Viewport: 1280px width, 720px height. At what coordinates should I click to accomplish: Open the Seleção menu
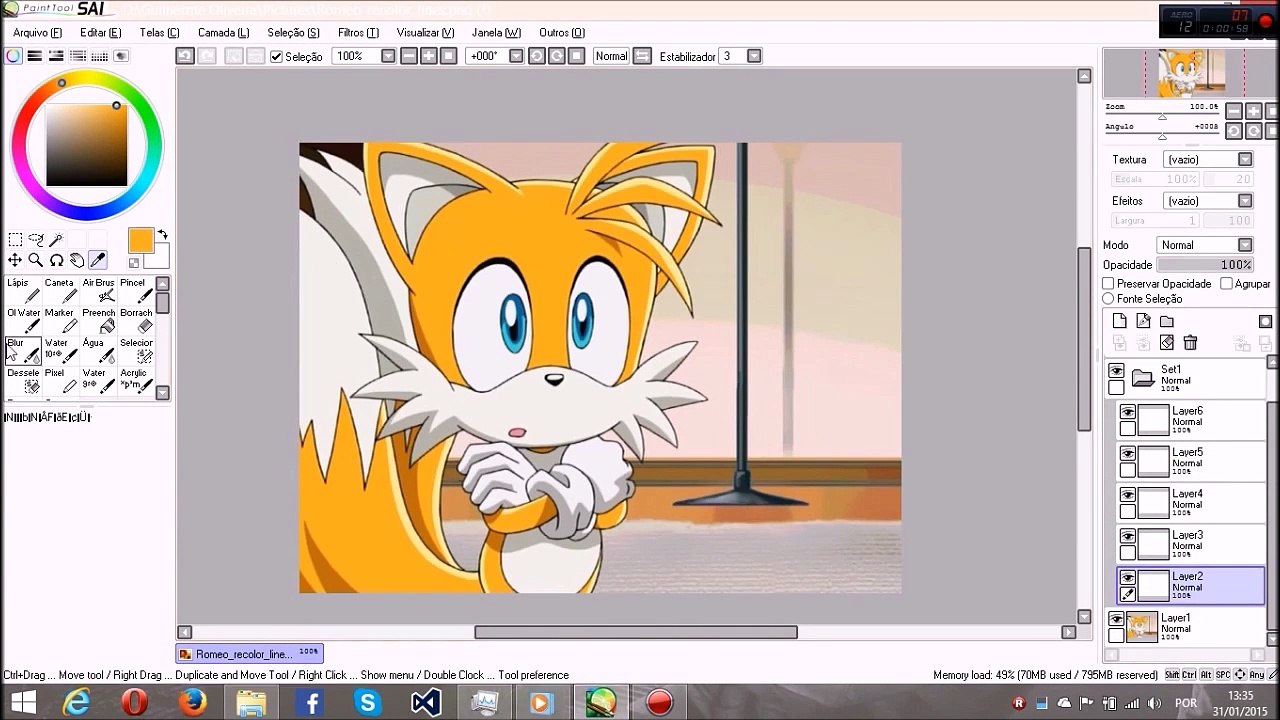[x=293, y=33]
